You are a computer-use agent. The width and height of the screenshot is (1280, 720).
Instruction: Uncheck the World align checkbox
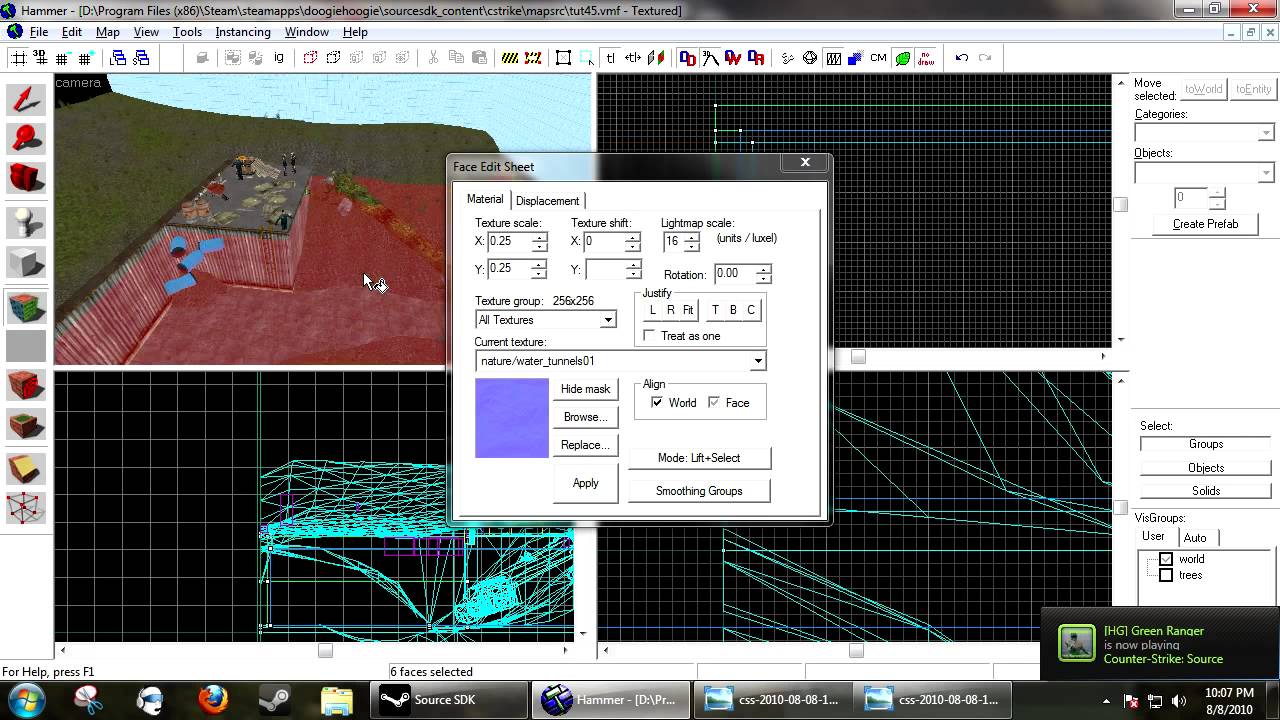(657, 402)
